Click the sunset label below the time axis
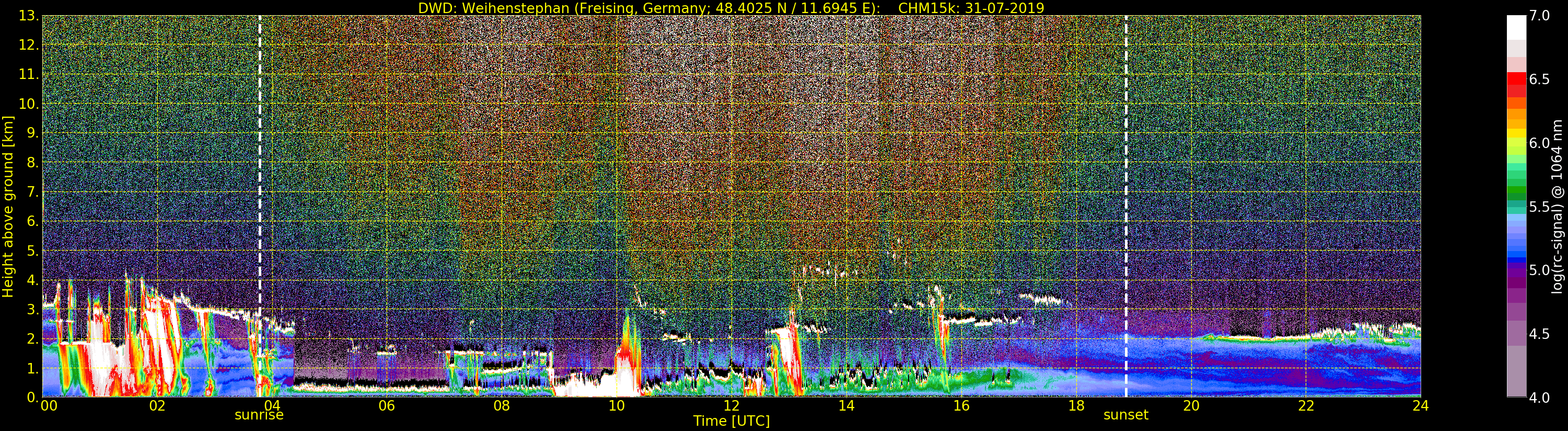This screenshot has height=431, width=1568. point(1125,415)
